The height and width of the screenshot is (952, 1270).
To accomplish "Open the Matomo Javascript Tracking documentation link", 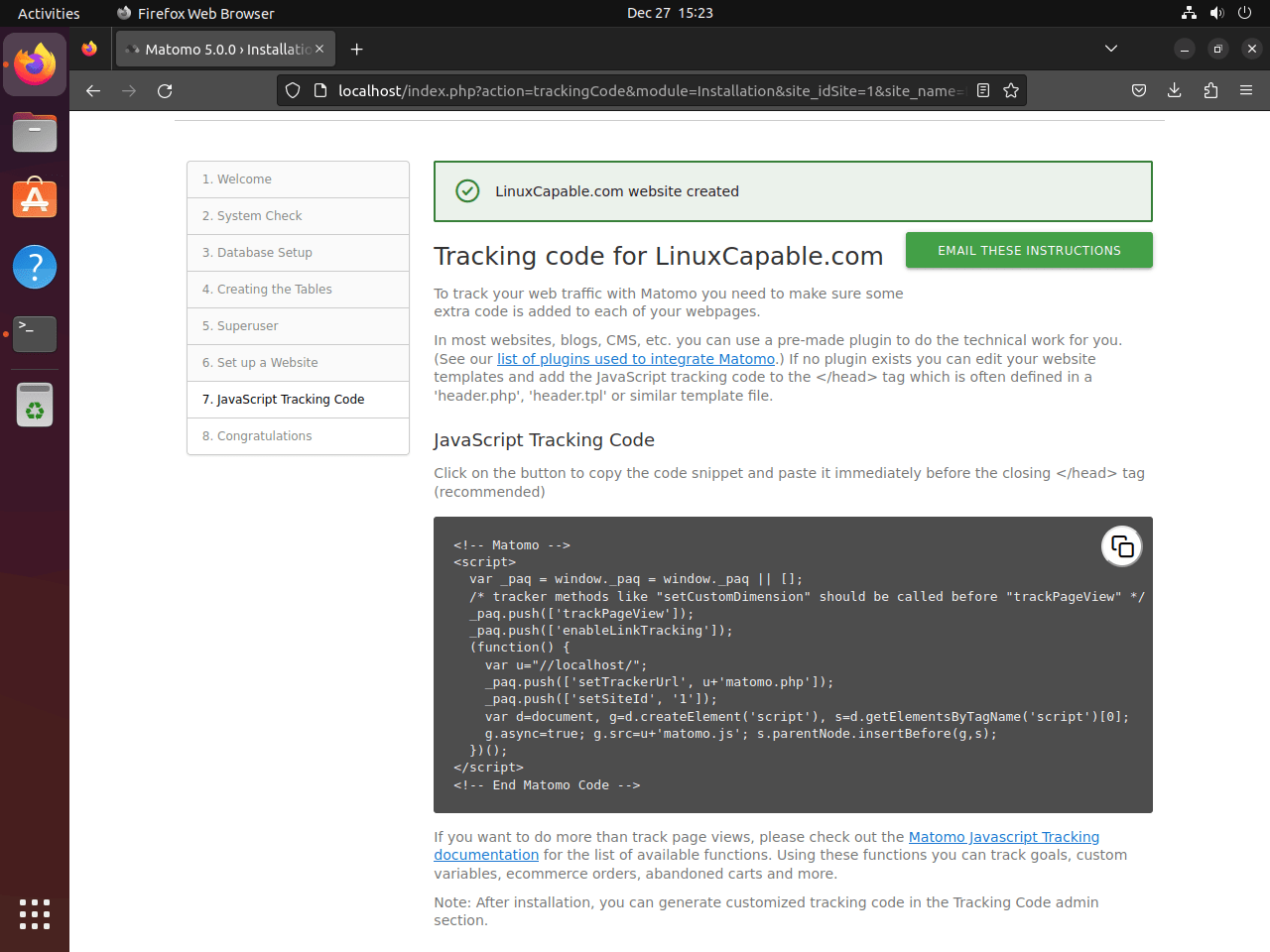I will 766,846.
